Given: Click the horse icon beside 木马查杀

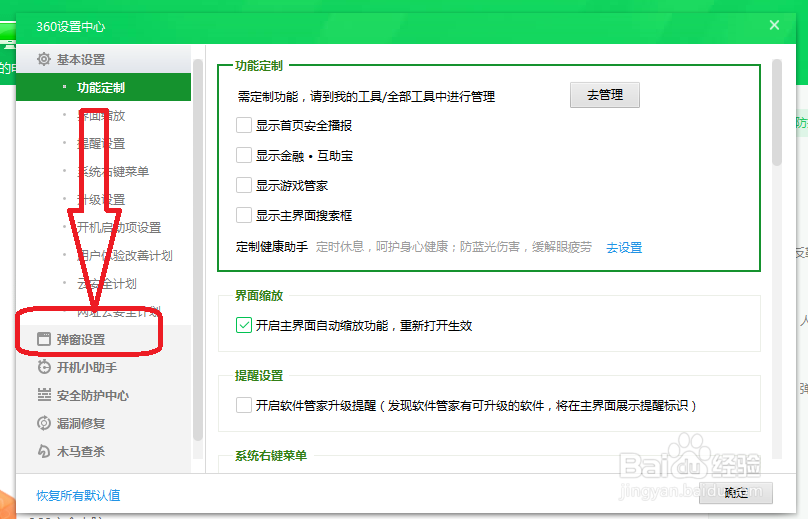Looking at the screenshot, I should point(44,451).
